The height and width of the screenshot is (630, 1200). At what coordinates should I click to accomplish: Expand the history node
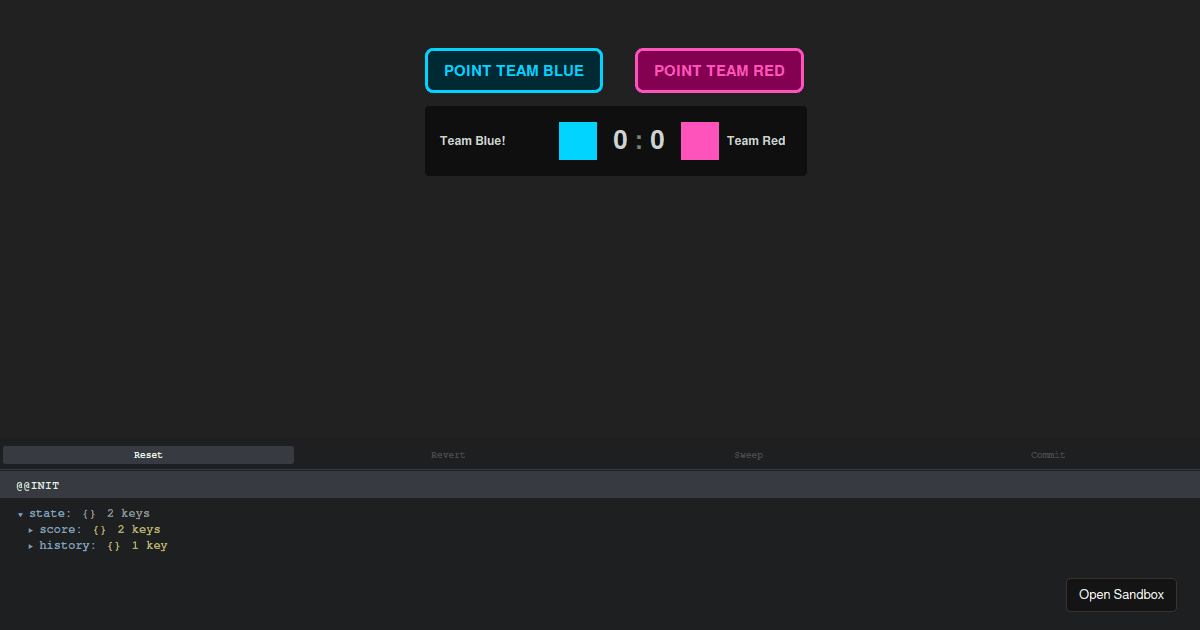coord(30,545)
